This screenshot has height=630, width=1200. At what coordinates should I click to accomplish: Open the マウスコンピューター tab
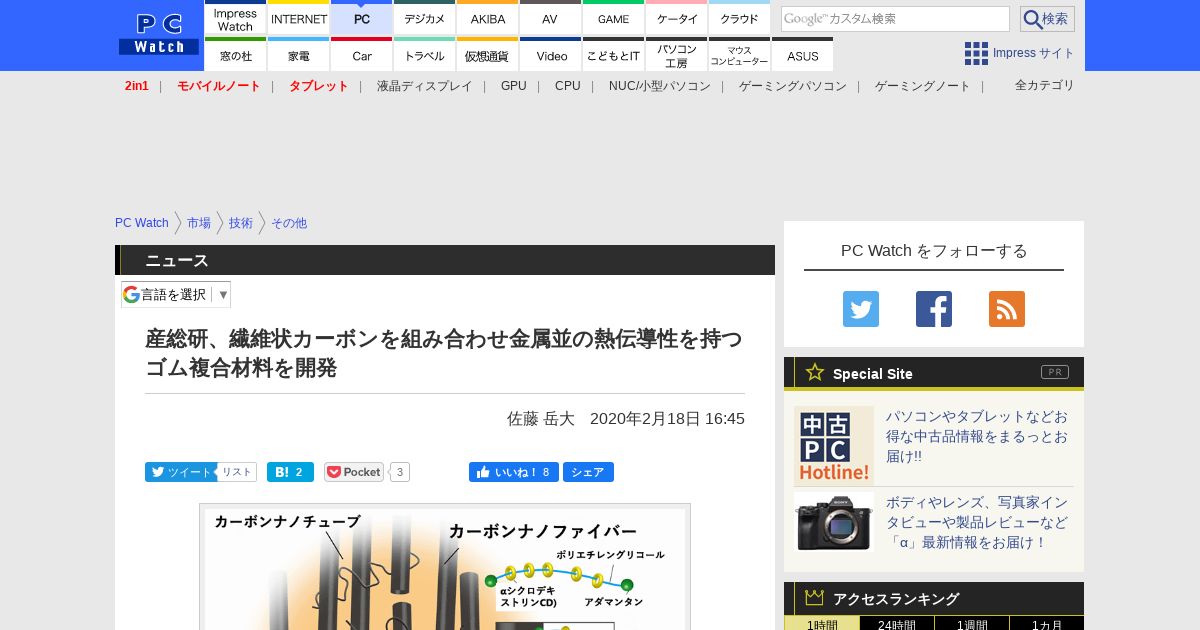coord(740,54)
